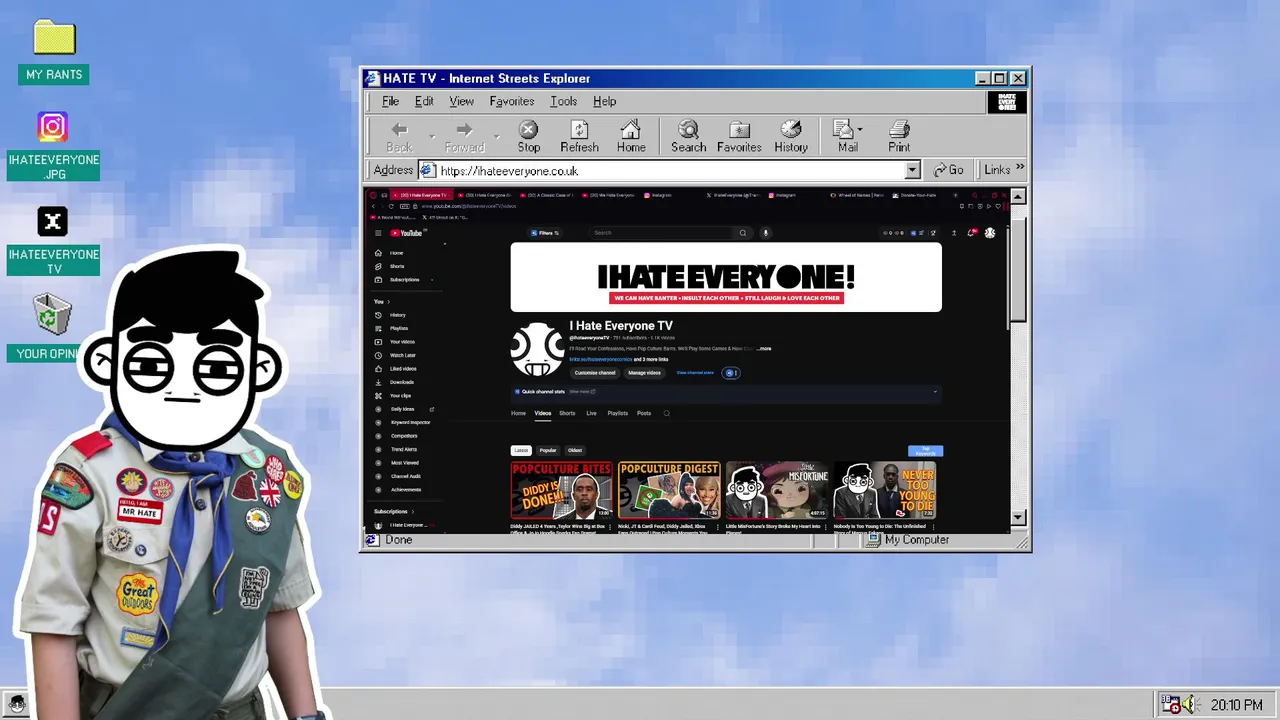
Task: Click the explorer scrollbar up arrow
Action: (1018, 197)
